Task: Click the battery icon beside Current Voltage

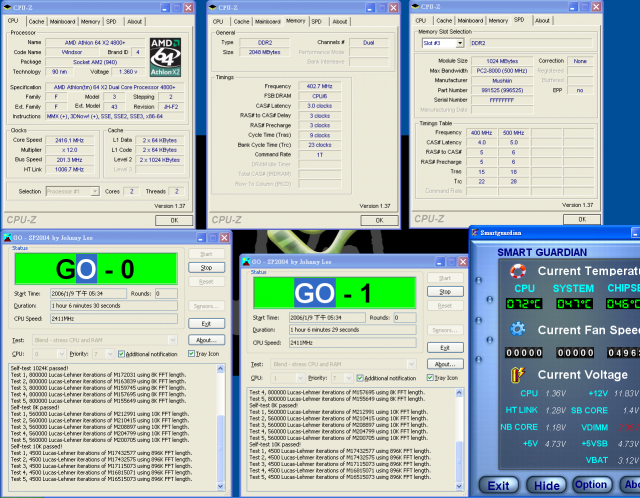Action: (518, 374)
